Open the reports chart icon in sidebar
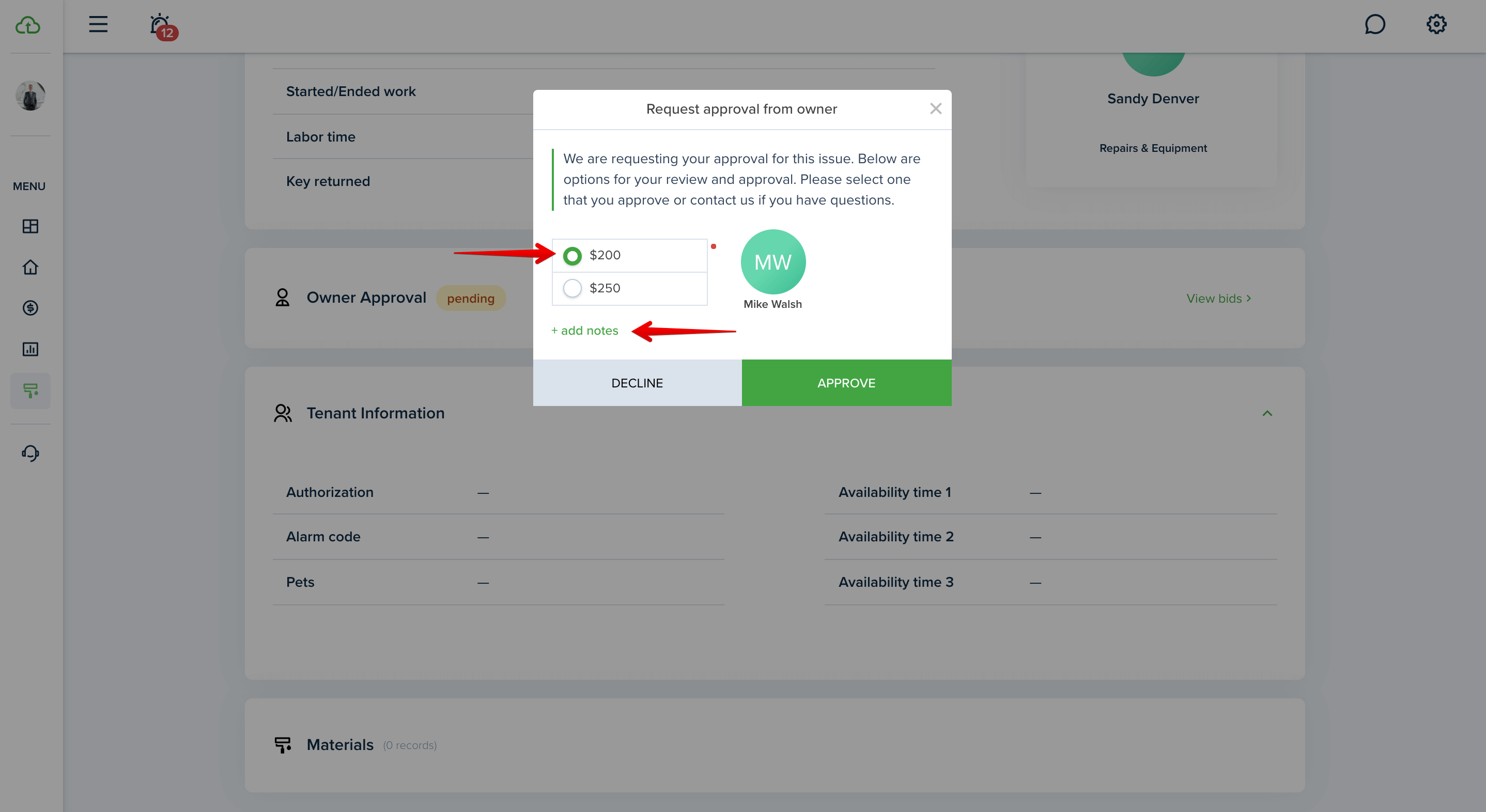The image size is (1486, 812). pos(30,349)
